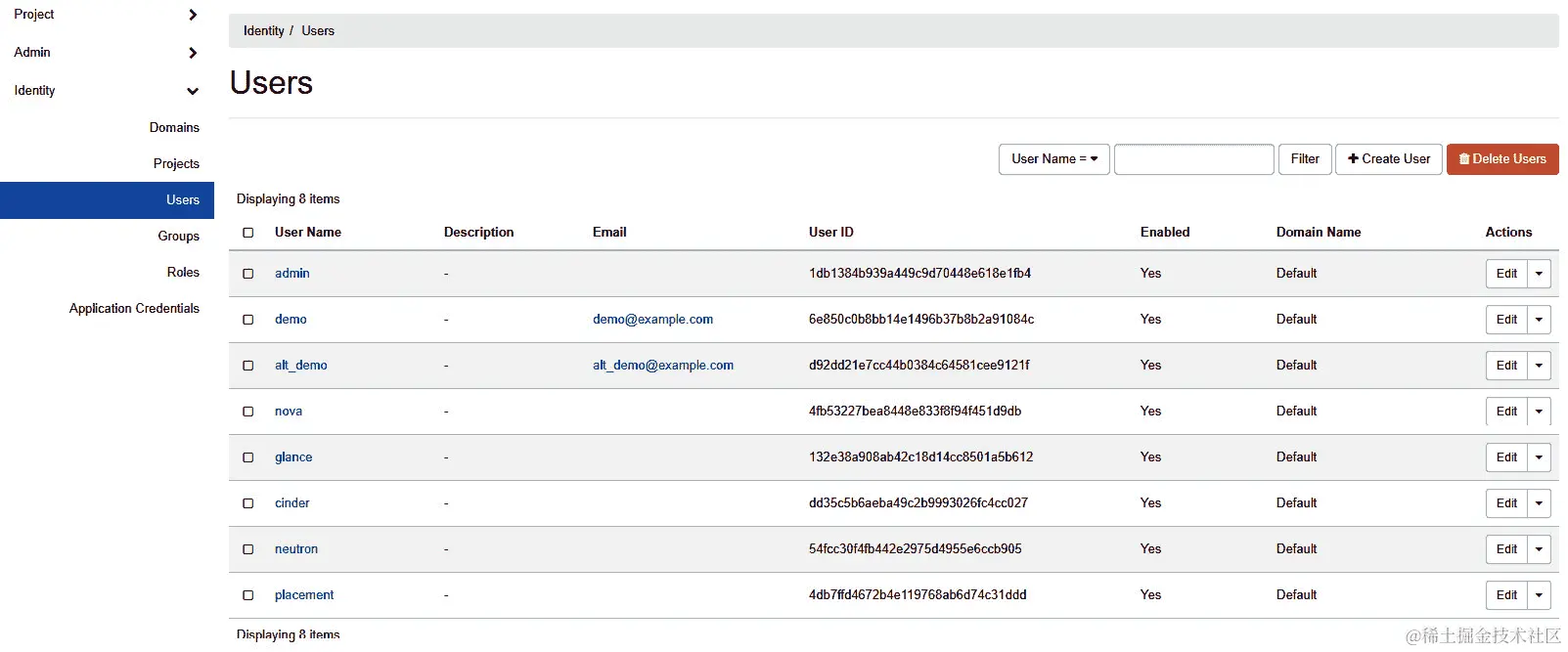Open actions dropdown arrow for placement row

pyautogui.click(x=1539, y=595)
